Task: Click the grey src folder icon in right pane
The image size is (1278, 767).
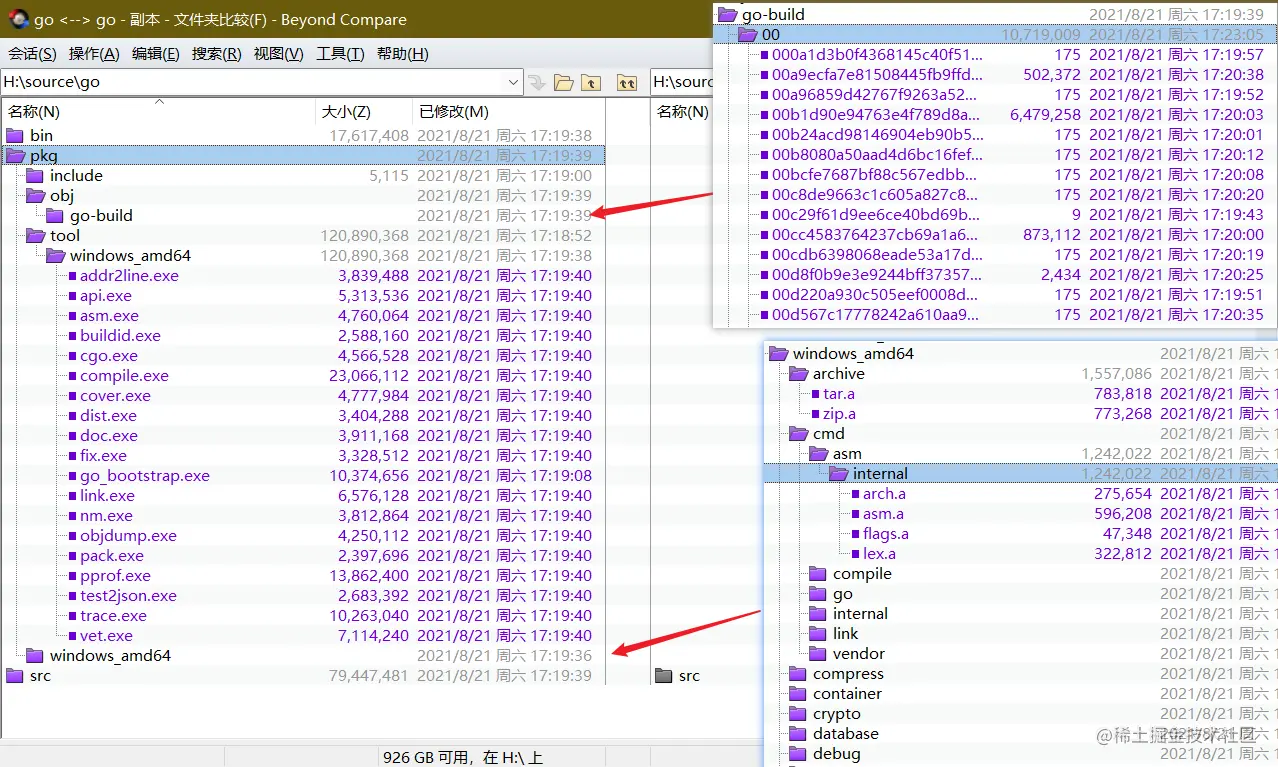Action: [x=664, y=675]
